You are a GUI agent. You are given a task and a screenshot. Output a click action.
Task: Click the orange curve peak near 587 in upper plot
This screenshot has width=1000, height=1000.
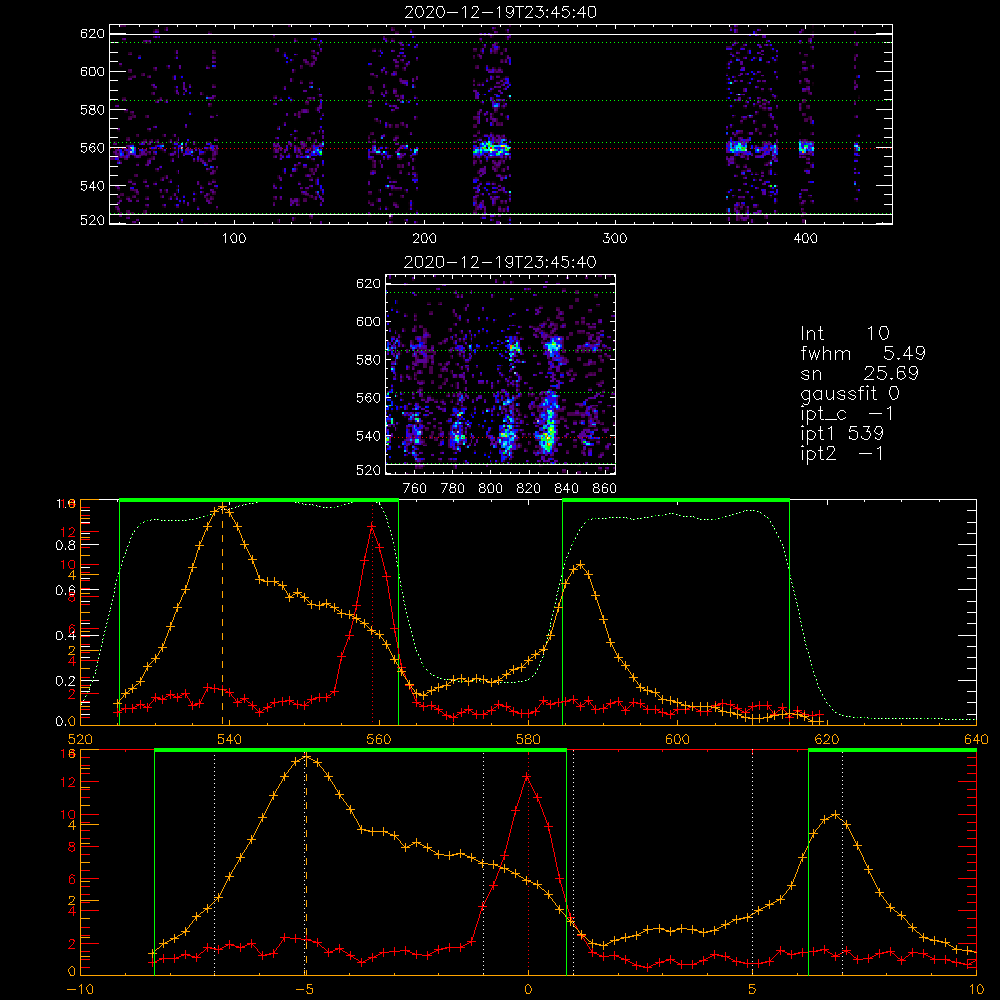[580, 565]
